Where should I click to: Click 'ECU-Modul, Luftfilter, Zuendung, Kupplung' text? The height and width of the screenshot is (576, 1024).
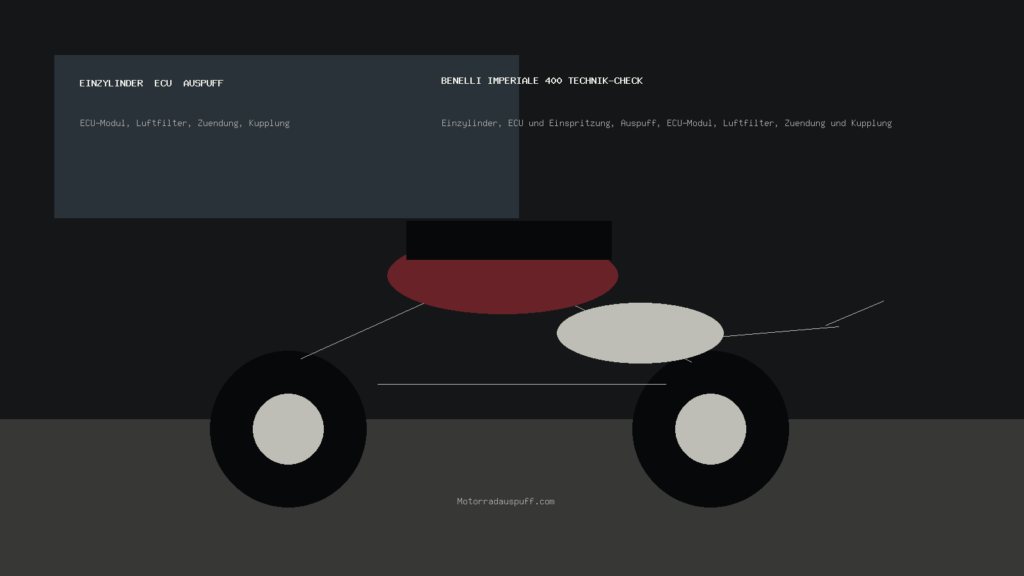185,123
